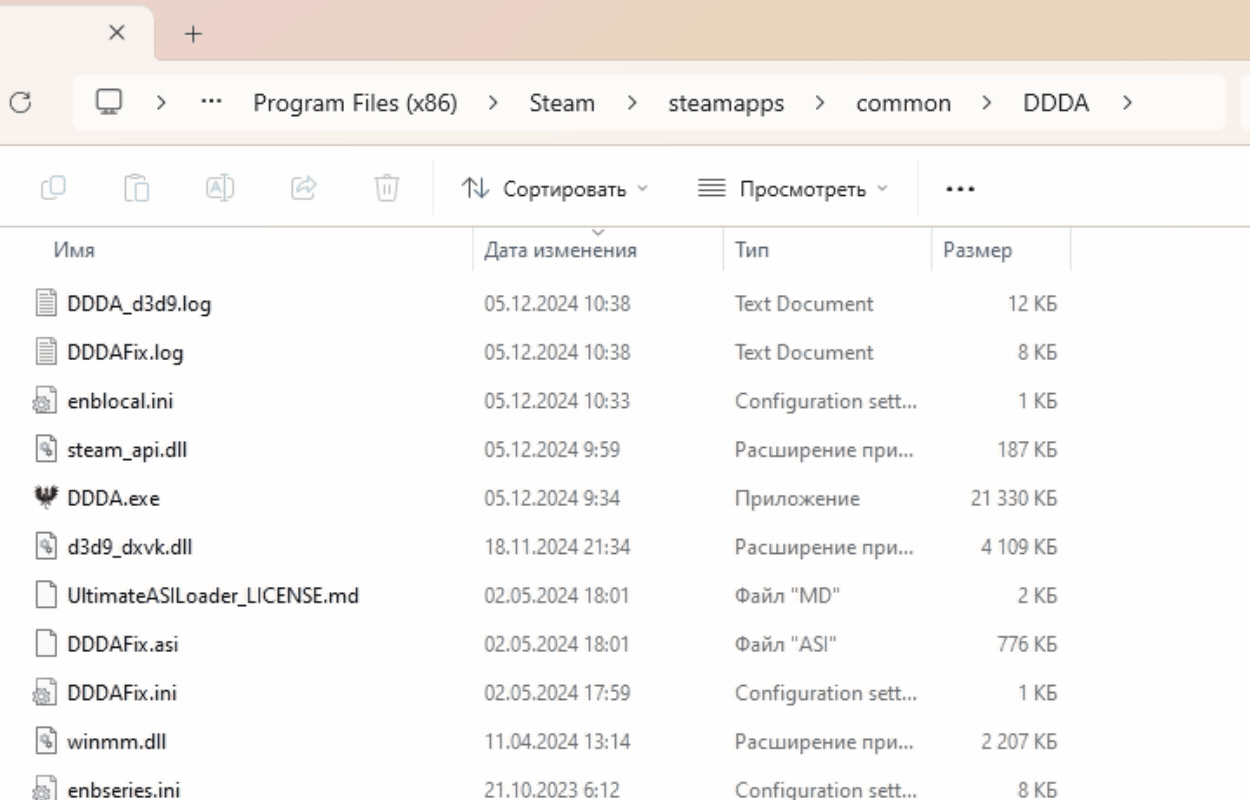
Task: Click the Файл "MD" type cell
Action: (788, 596)
